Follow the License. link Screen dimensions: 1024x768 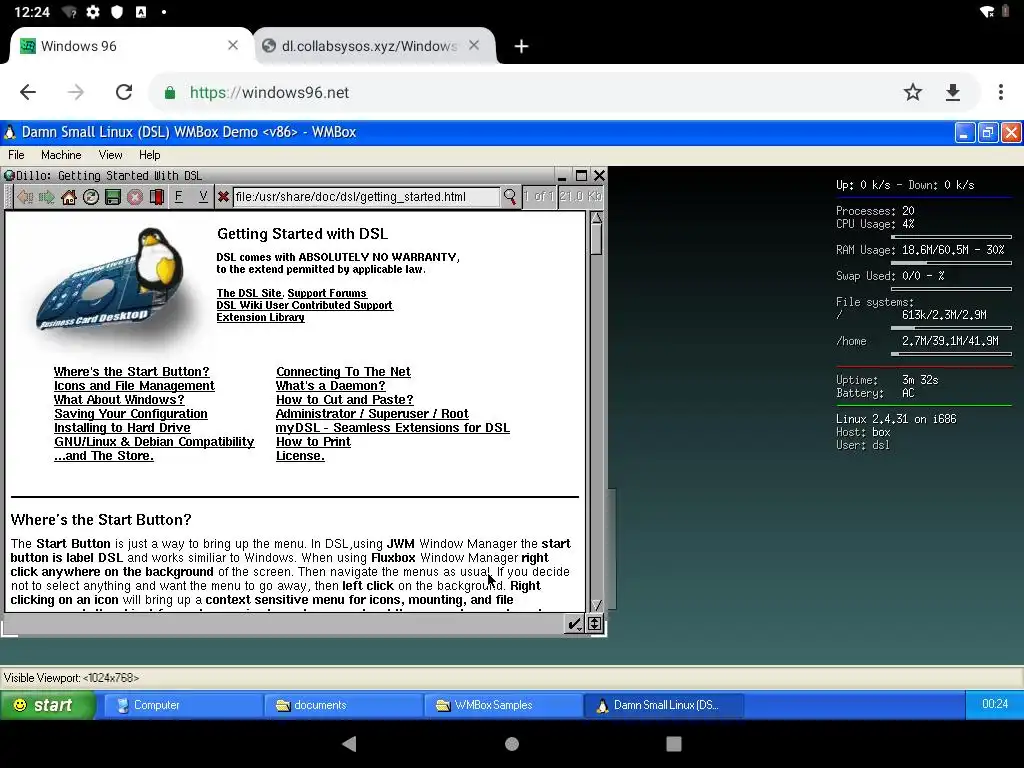point(300,456)
